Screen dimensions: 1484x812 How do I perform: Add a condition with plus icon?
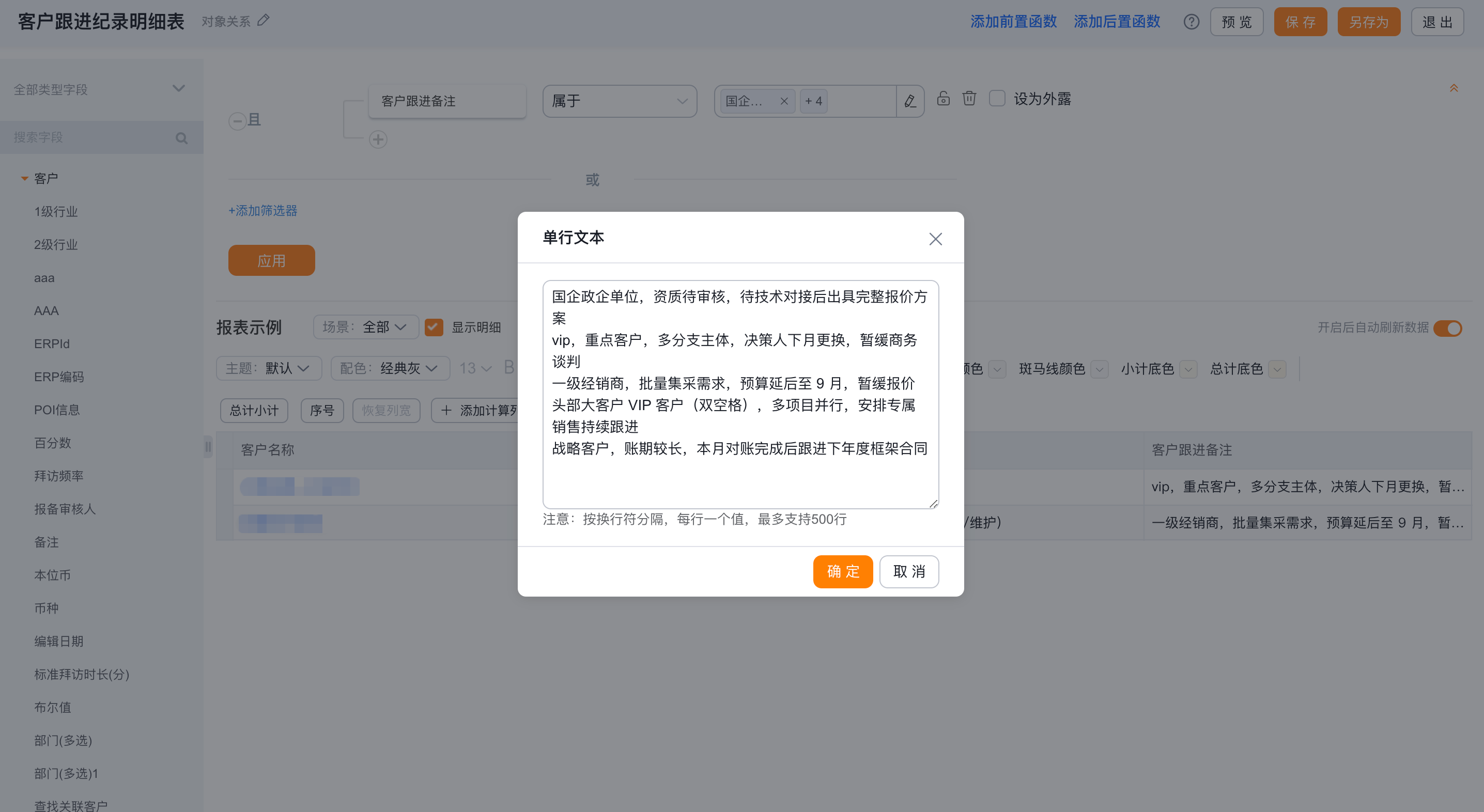pyautogui.click(x=378, y=139)
